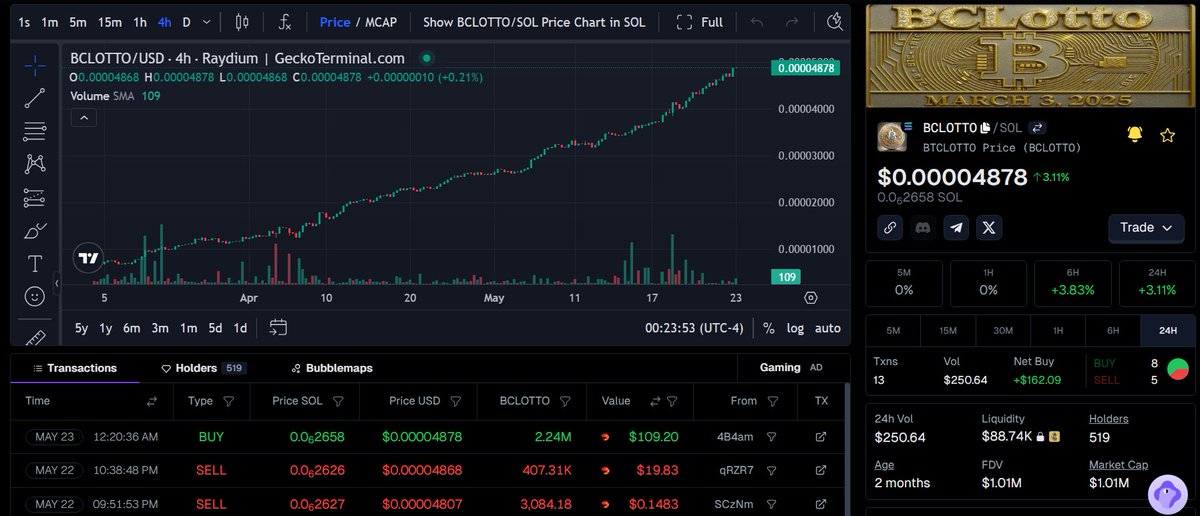Select the 5M stats tab
This screenshot has height=516, width=1200.
coord(894,331)
